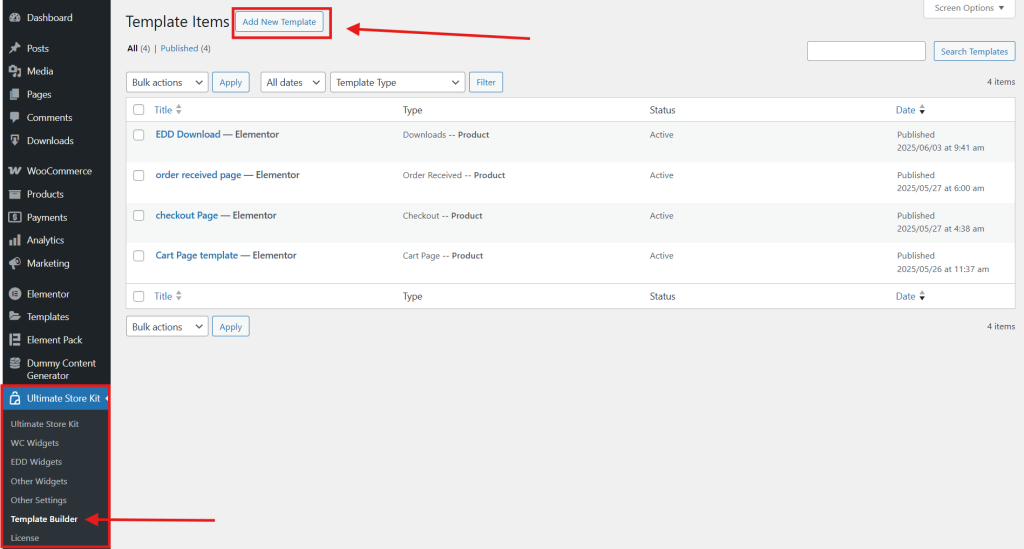Expand the Screen Options panel

[969, 8]
